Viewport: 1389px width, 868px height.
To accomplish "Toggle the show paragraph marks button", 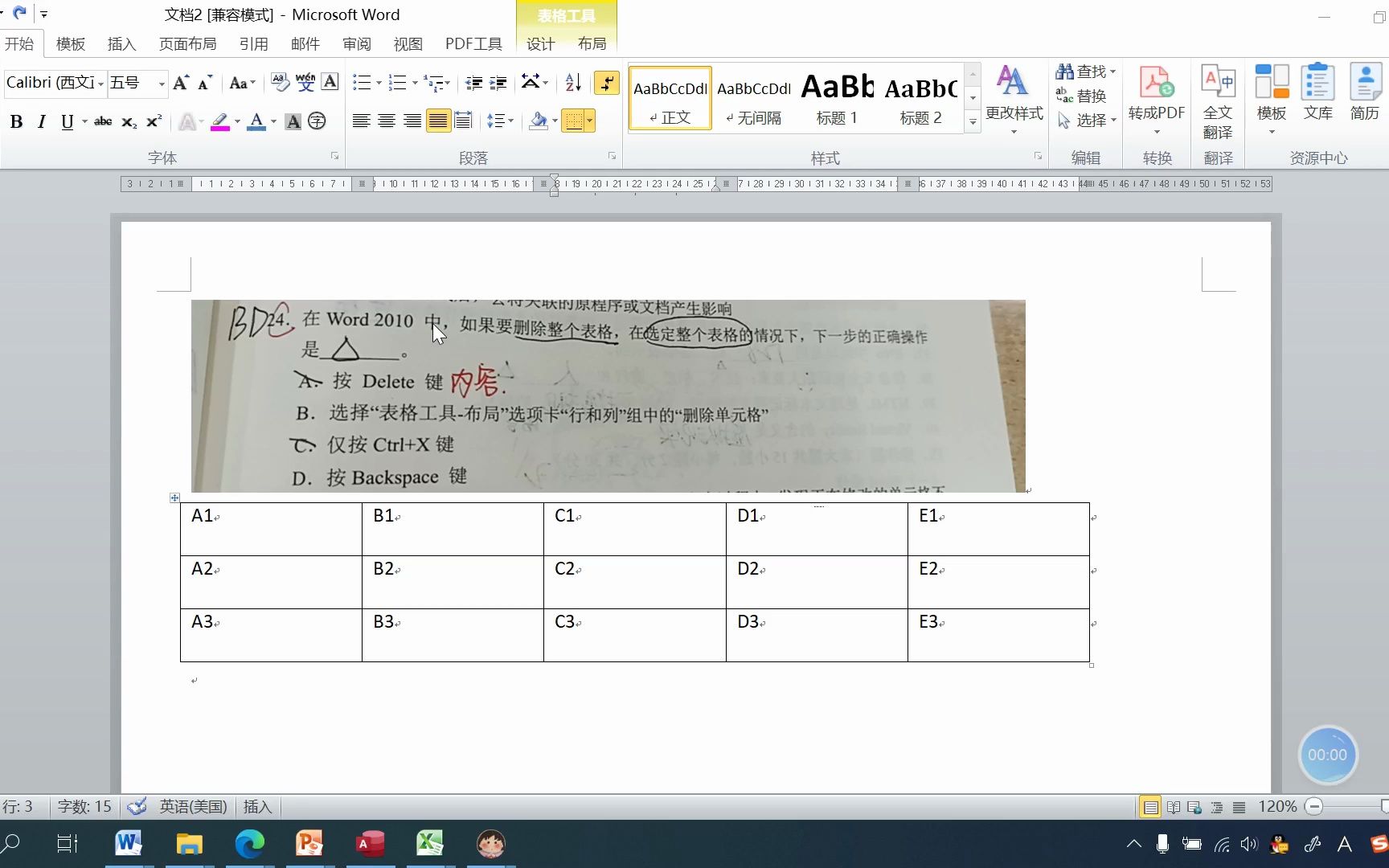I will (x=606, y=82).
